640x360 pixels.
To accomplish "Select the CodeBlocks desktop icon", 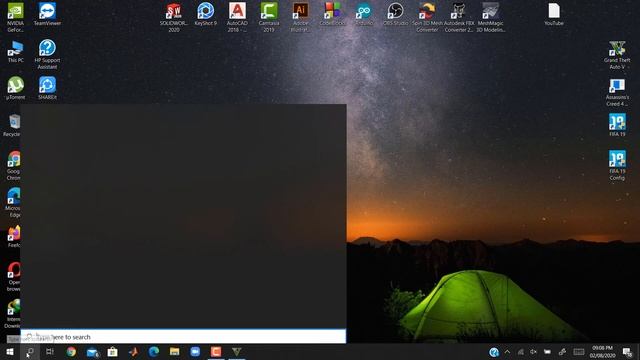I will tap(332, 14).
